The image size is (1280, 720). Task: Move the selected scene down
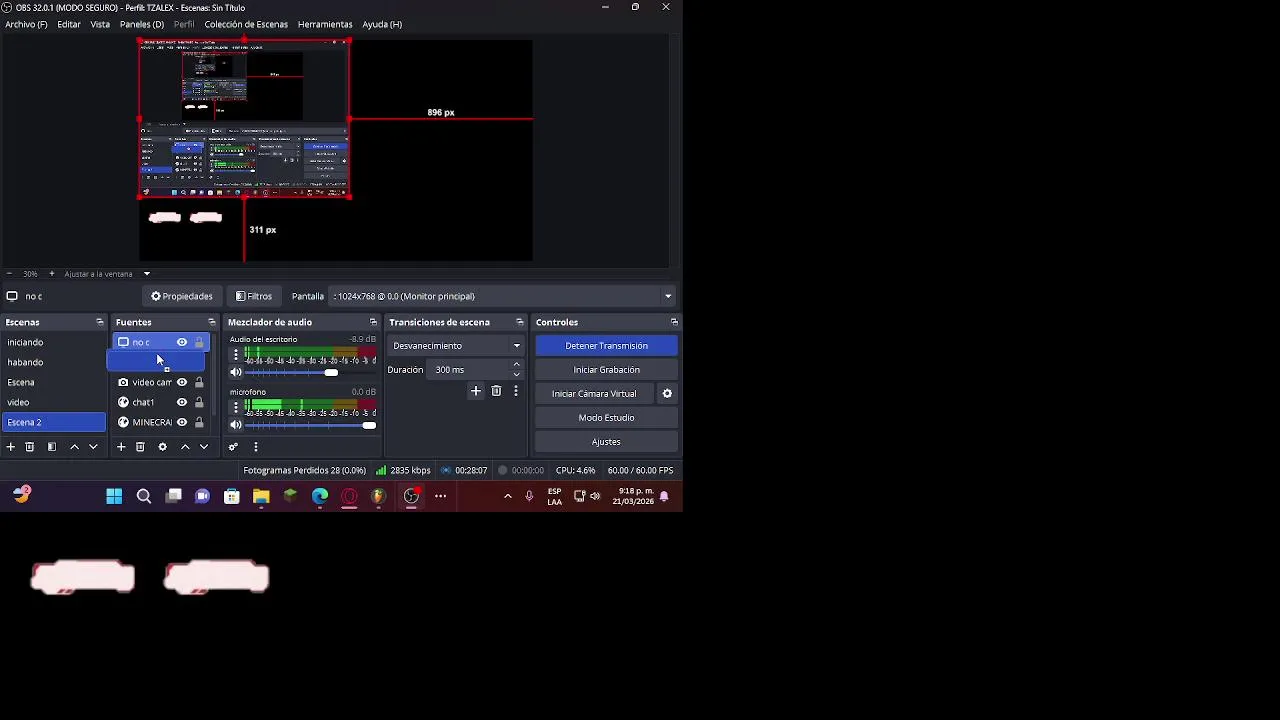click(93, 447)
